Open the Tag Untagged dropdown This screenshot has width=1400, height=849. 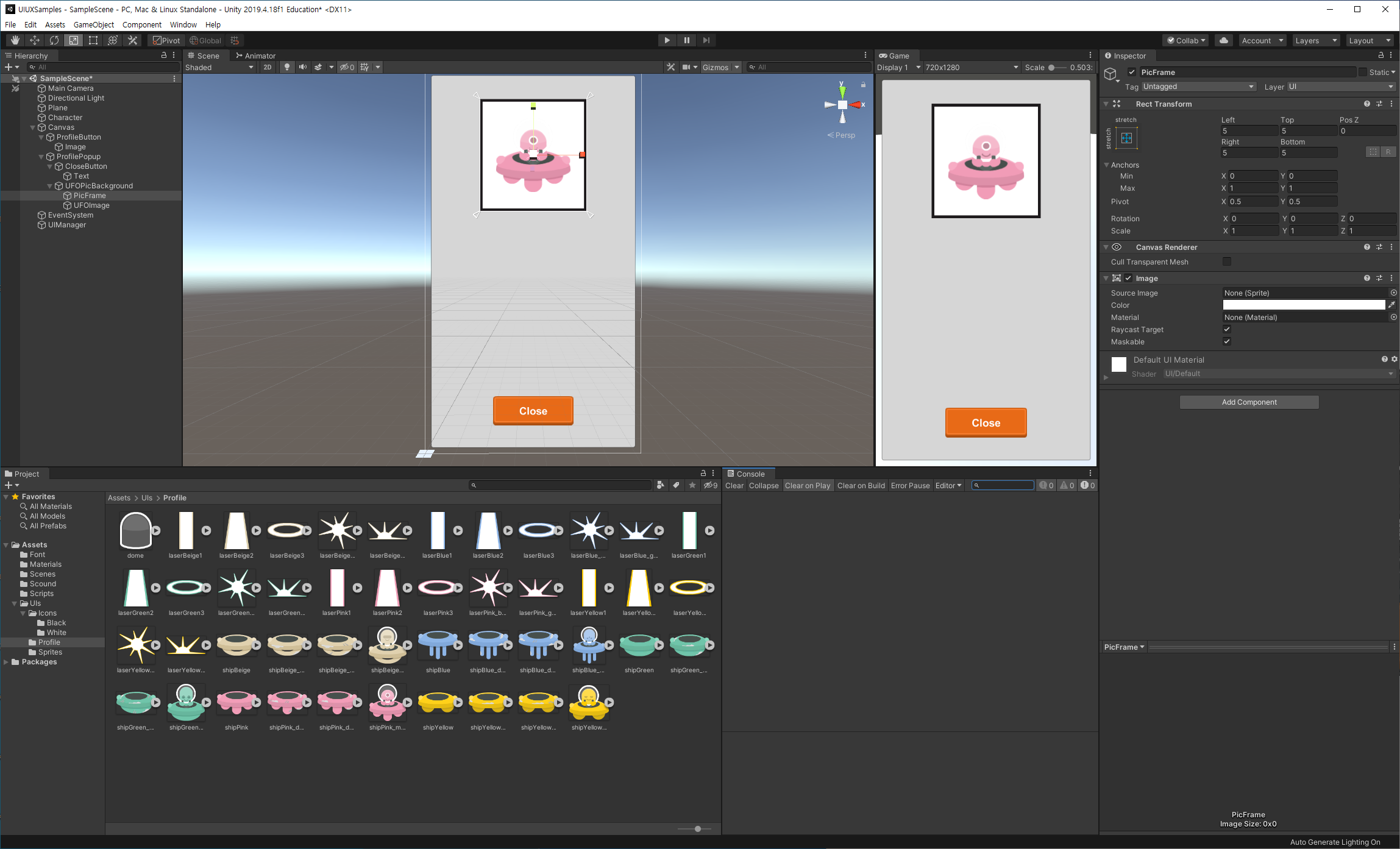(1198, 87)
